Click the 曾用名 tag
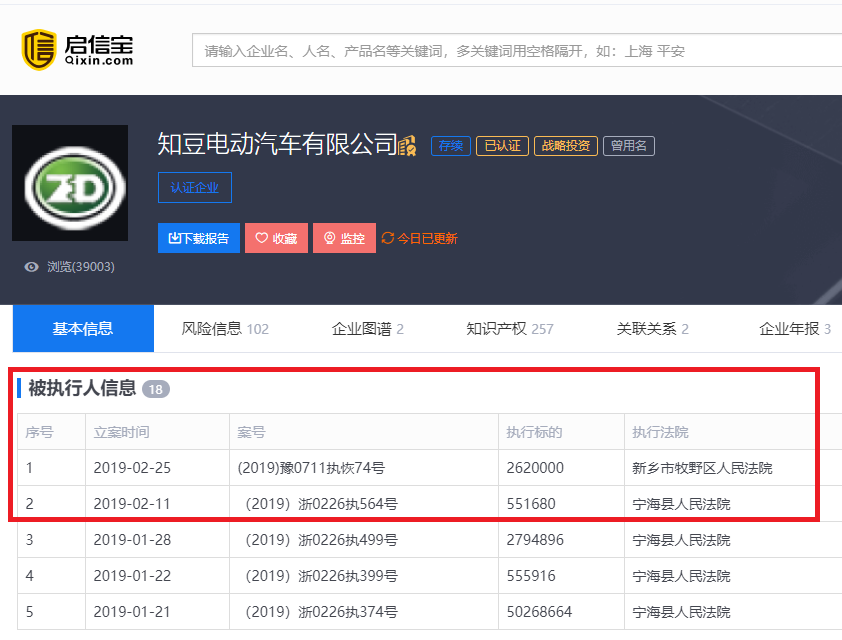842x640 pixels. (x=628, y=145)
